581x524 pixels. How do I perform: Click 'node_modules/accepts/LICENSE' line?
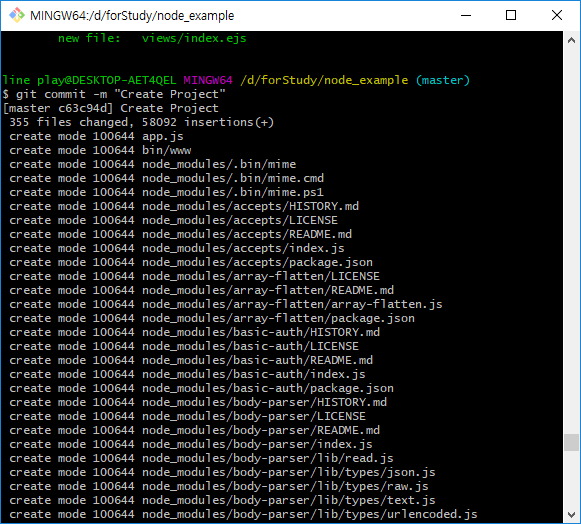tap(173, 220)
